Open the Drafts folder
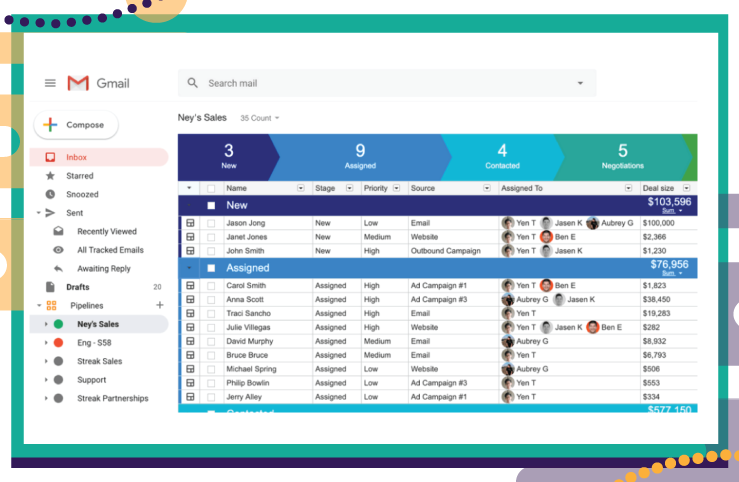 point(78,287)
